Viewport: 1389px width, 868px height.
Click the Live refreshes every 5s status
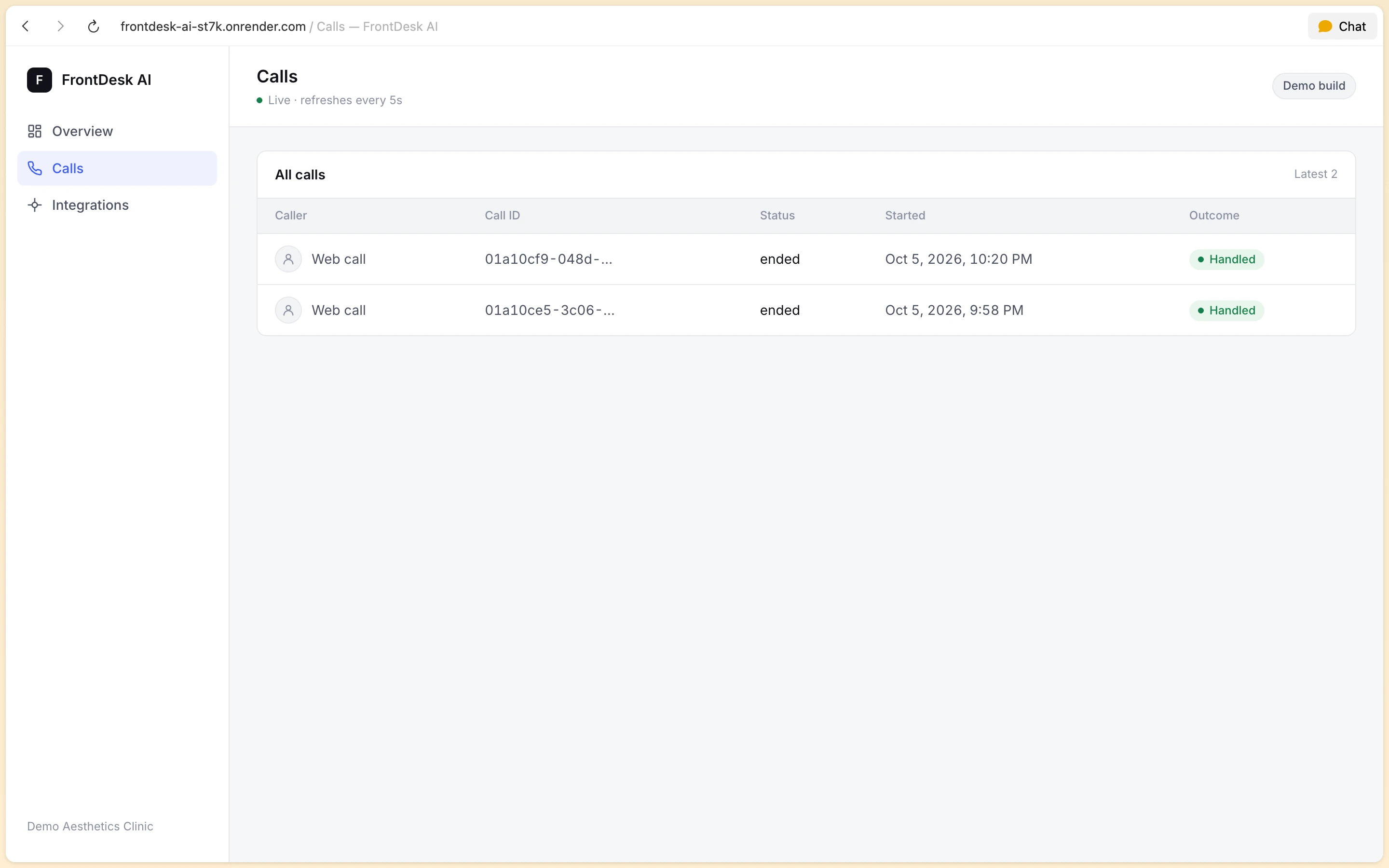pos(329,100)
